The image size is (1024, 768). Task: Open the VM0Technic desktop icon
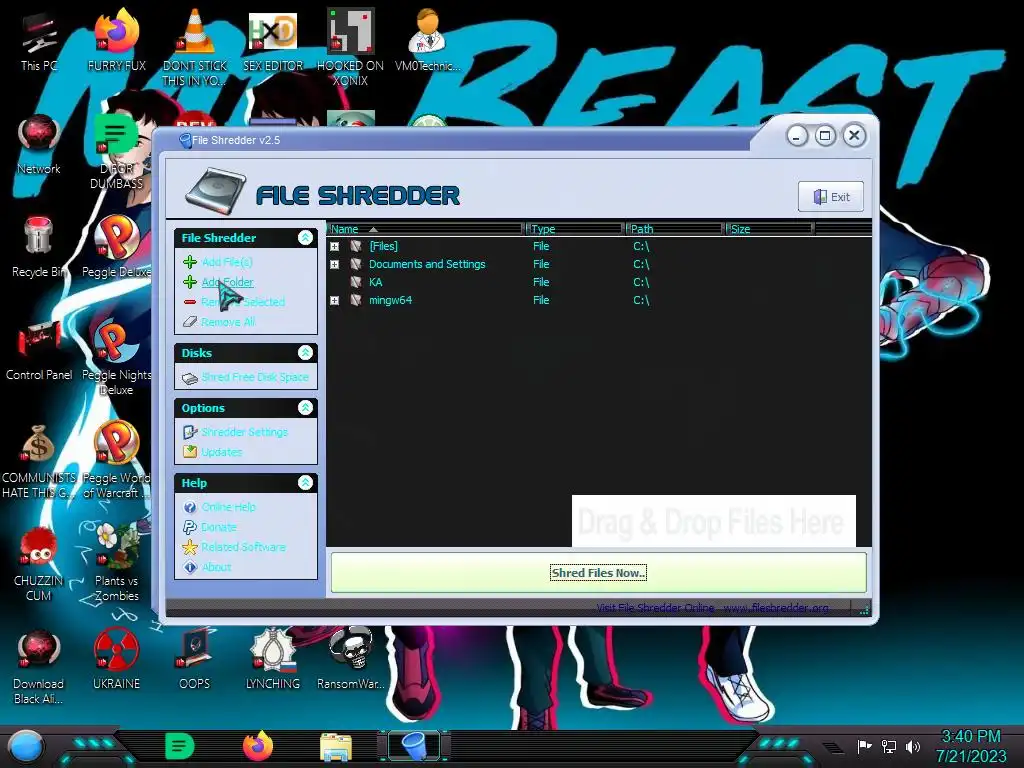pyautogui.click(x=427, y=40)
